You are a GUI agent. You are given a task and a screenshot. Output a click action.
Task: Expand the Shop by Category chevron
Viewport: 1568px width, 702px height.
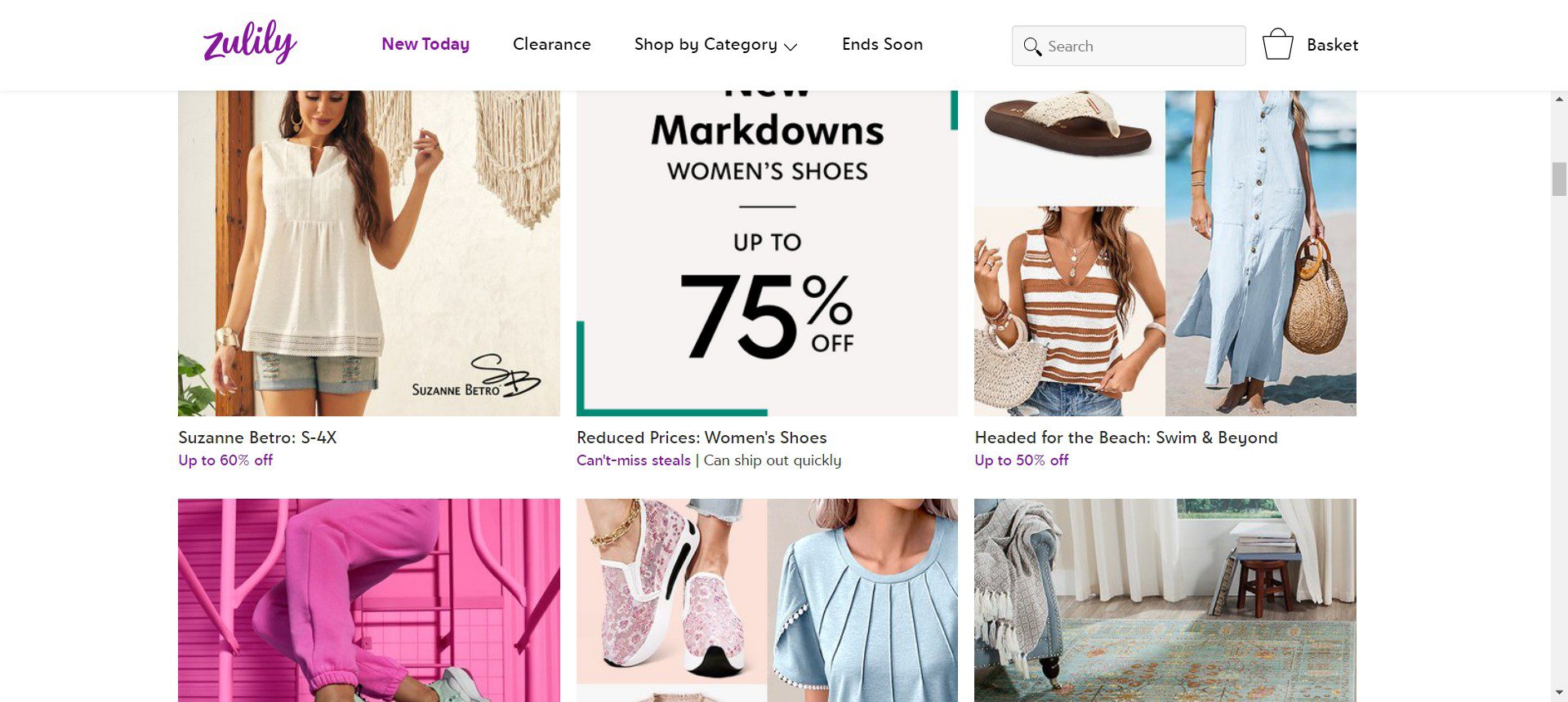[x=791, y=47]
